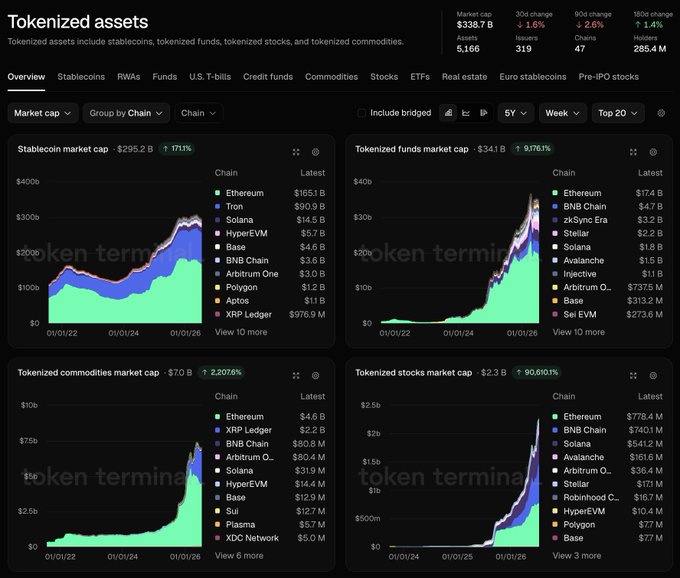This screenshot has width=680, height=578.
Task: Select the line chart type icon
Action: [x=466, y=113]
